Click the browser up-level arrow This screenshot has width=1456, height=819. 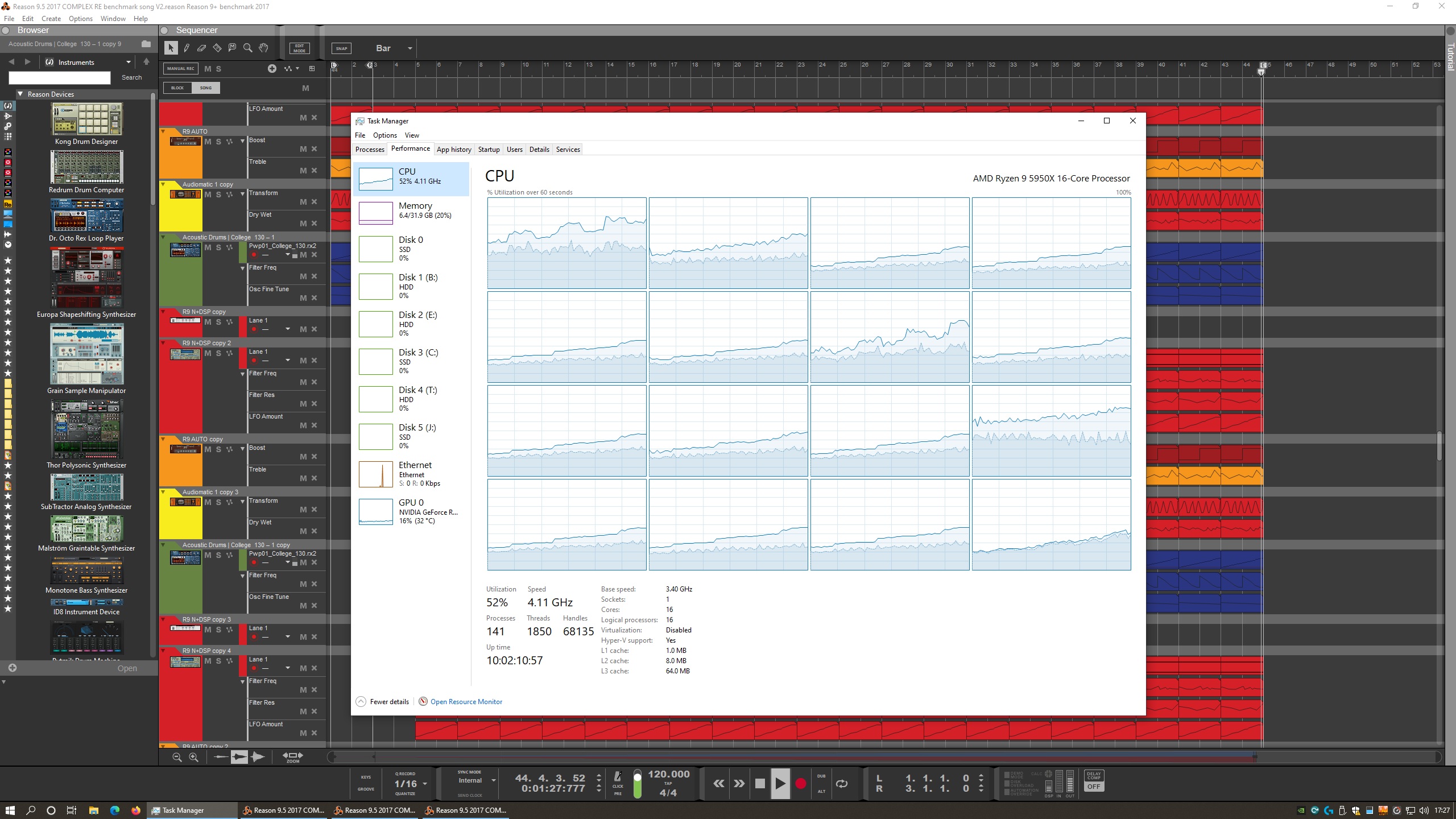(x=146, y=62)
